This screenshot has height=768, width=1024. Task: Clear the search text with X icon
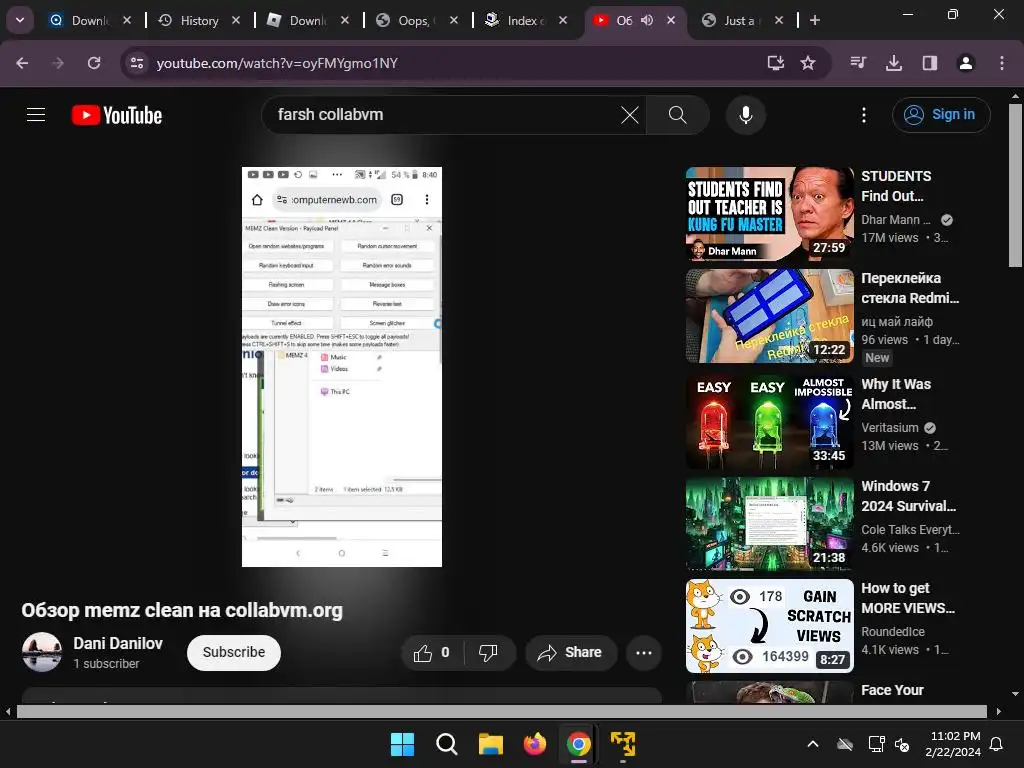[x=630, y=115]
